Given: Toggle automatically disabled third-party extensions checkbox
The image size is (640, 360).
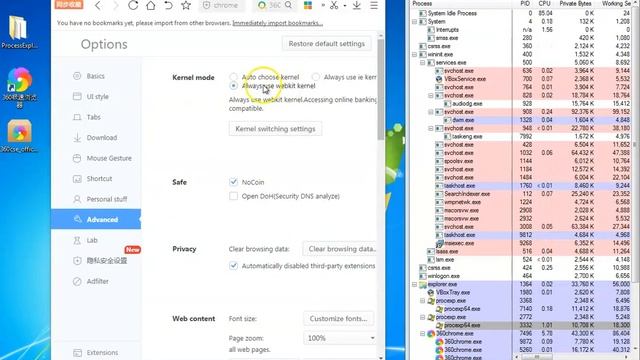Looking at the screenshot, I should click(233, 266).
